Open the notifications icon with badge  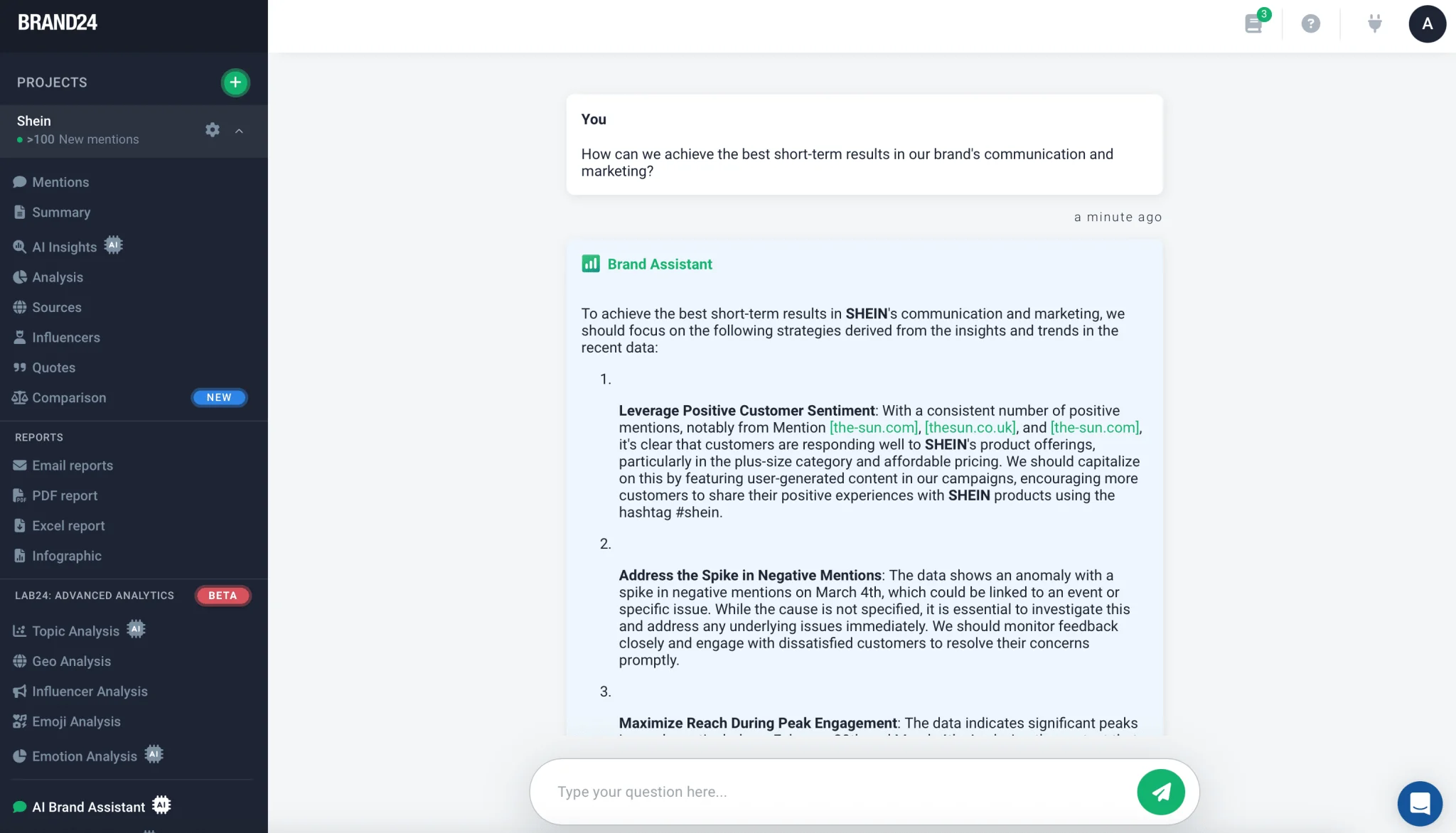click(x=1254, y=23)
